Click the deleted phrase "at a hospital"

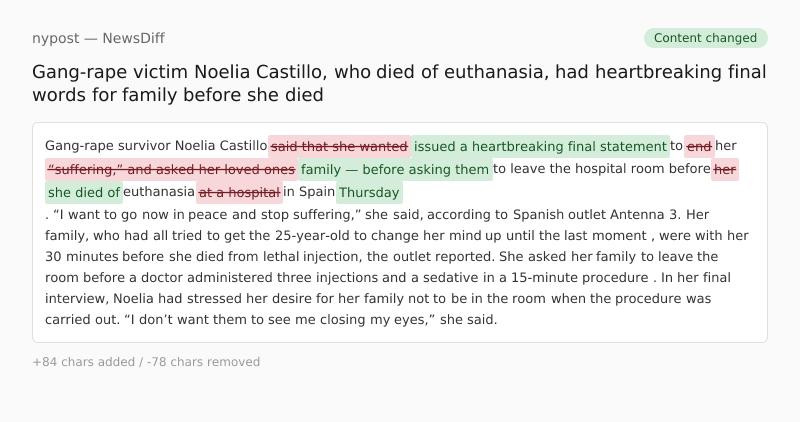coord(240,192)
